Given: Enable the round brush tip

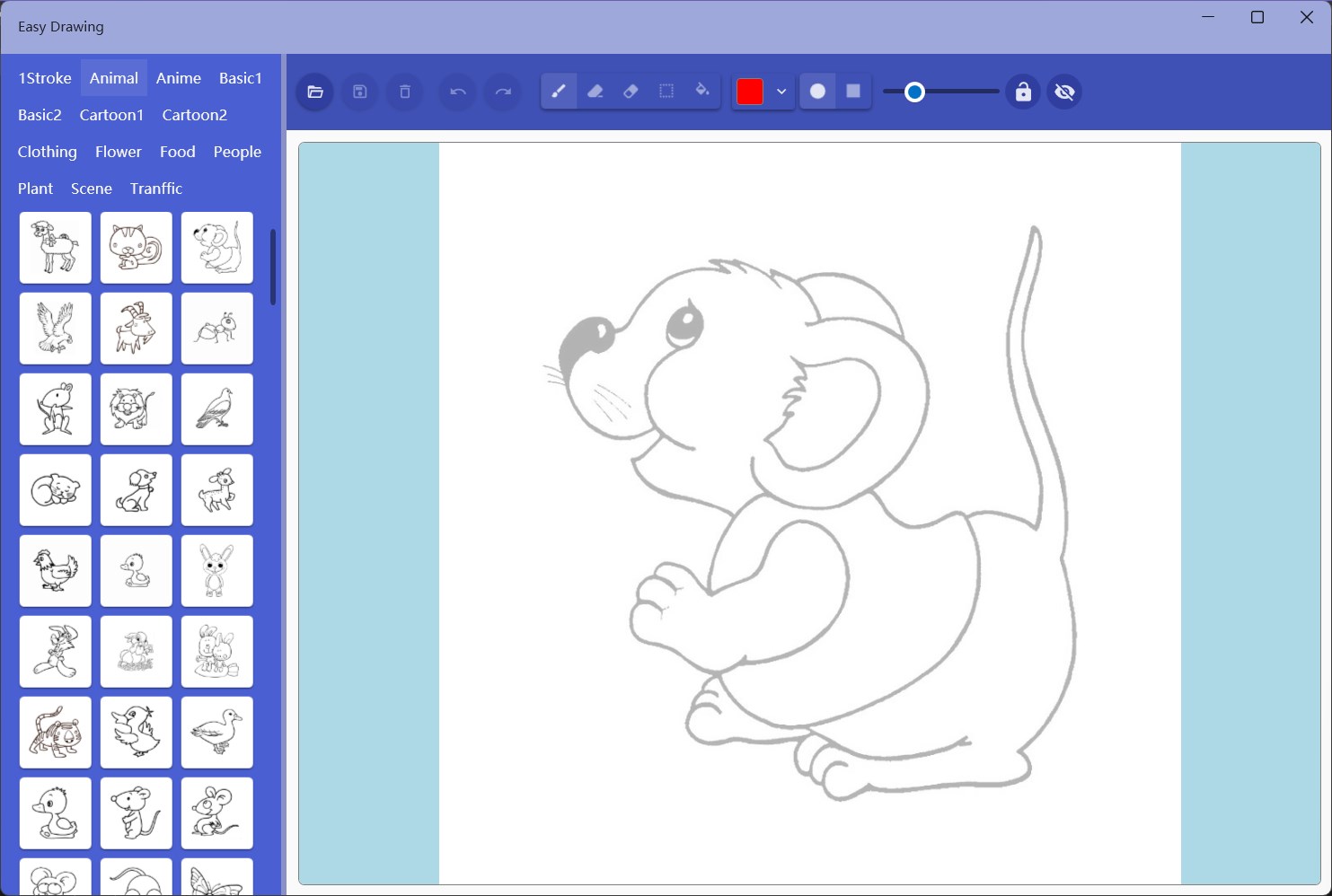Looking at the screenshot, I should coord(817,91).
